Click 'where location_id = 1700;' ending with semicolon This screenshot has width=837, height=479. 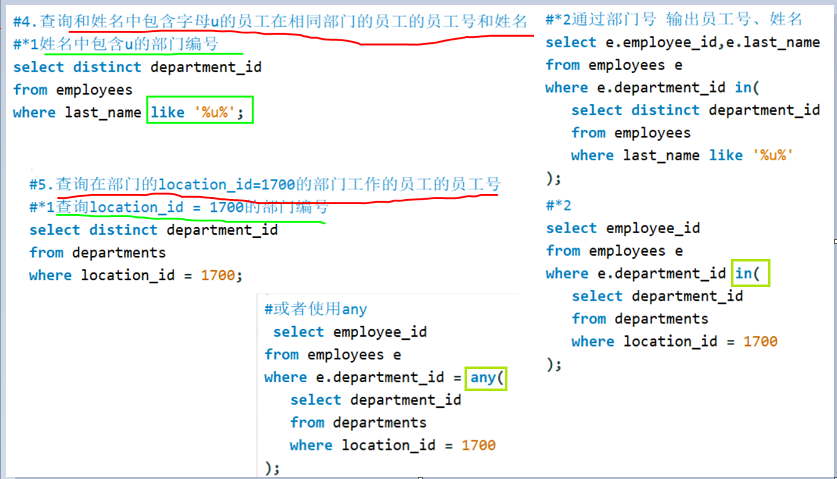point(136,275)
